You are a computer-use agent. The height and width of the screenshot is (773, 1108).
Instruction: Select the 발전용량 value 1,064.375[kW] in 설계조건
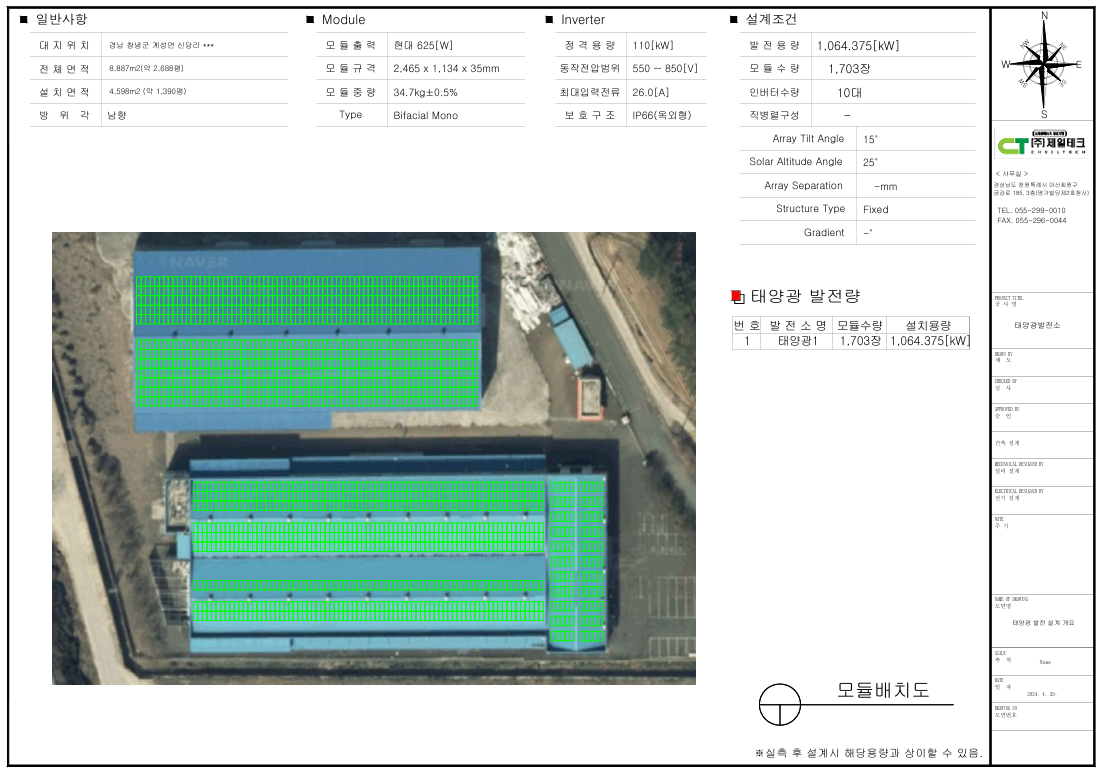[x=857, y=46]
